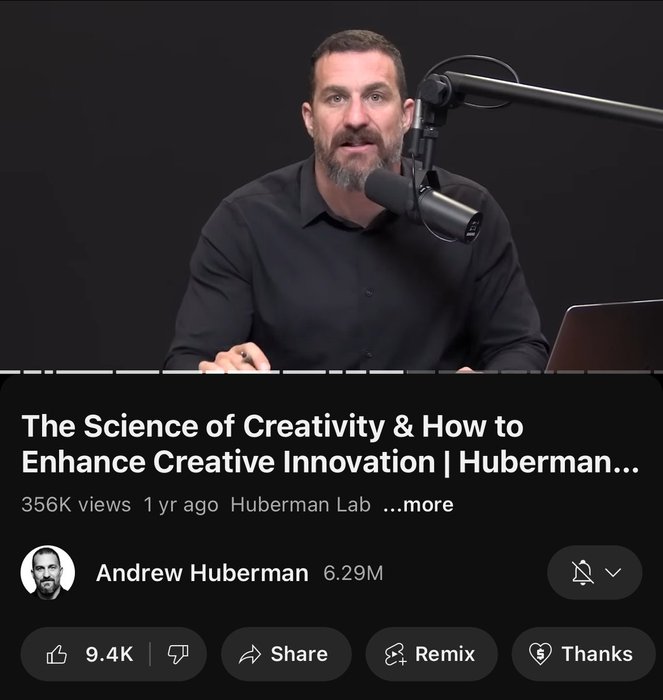This screenshot has width=663, height=700.
Task: Expand description with ...more
Action: pos(418,505)
